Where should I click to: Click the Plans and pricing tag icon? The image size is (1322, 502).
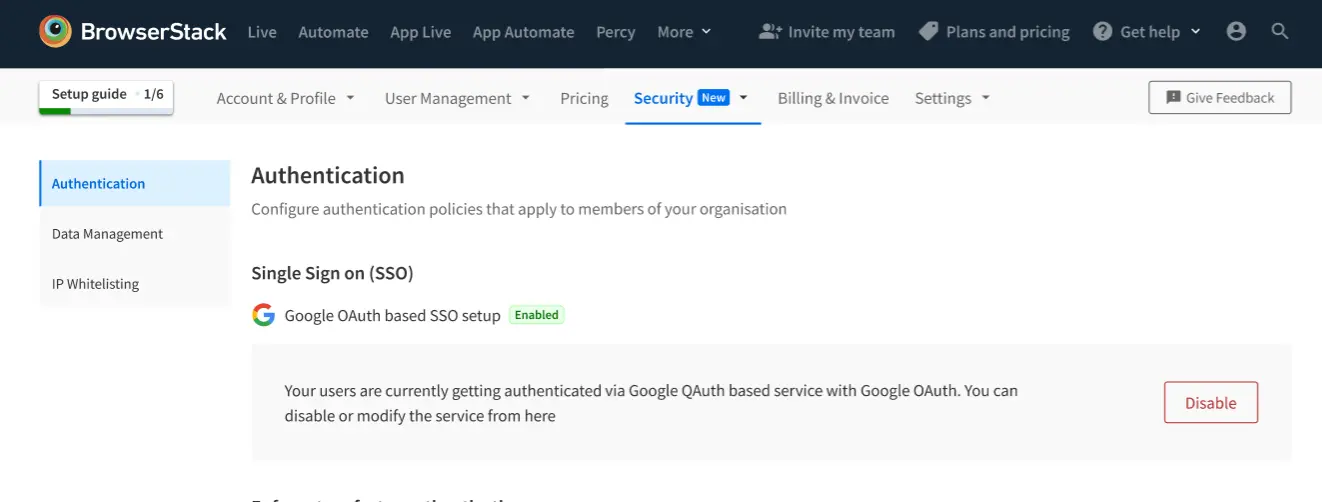(928, 32)
